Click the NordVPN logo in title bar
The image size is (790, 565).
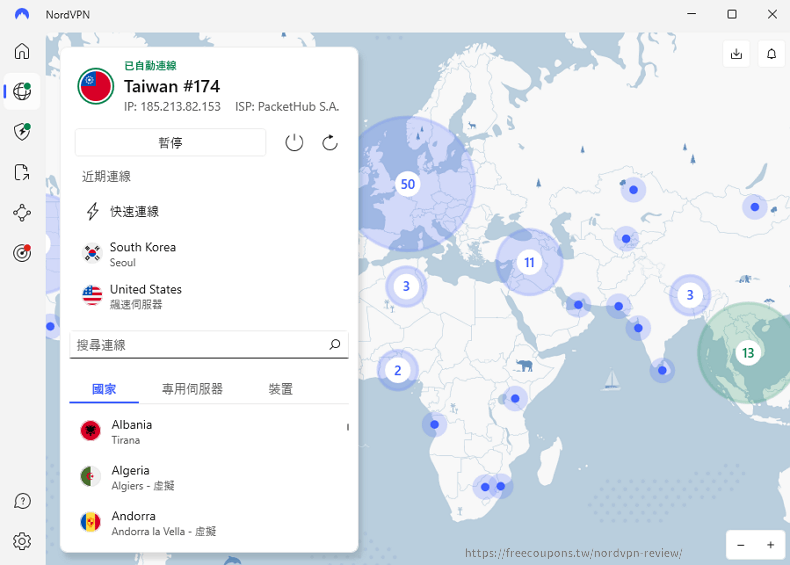tap(22, 14)
